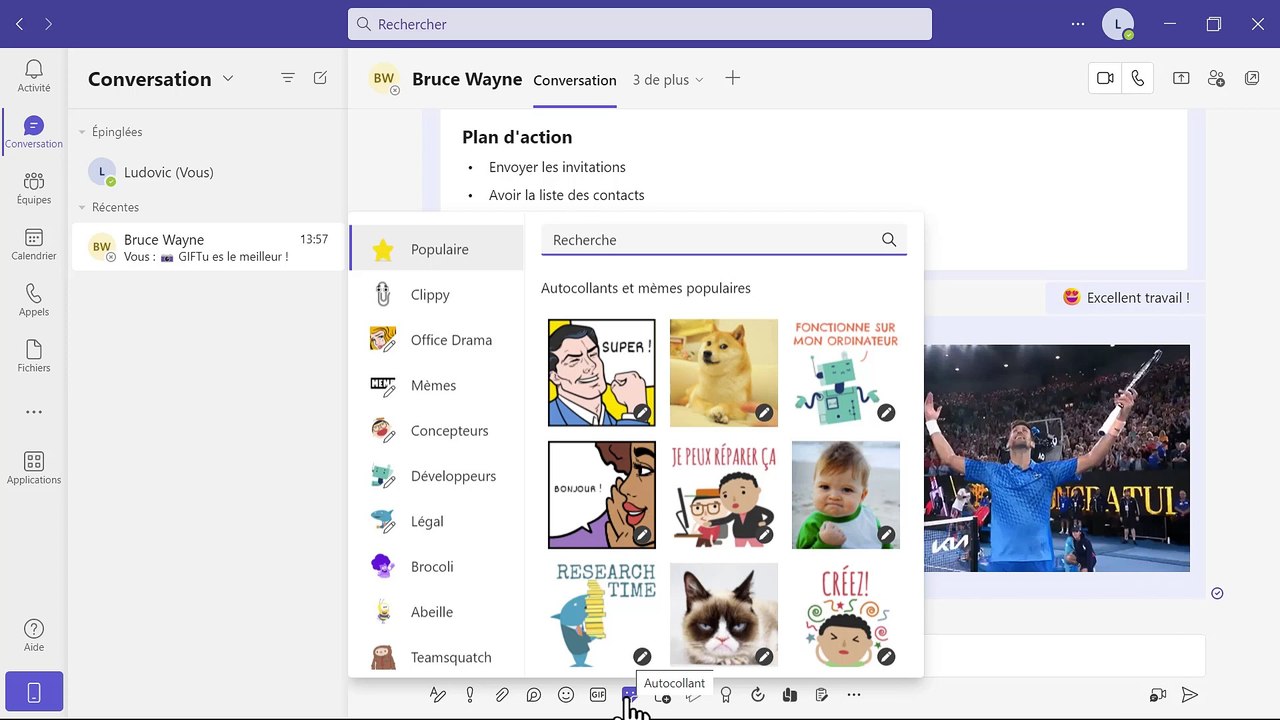Expand the '3 de plus' tabs dropdown
Image resolution: width=1280 pixels, height=720 pixels.
668,80
